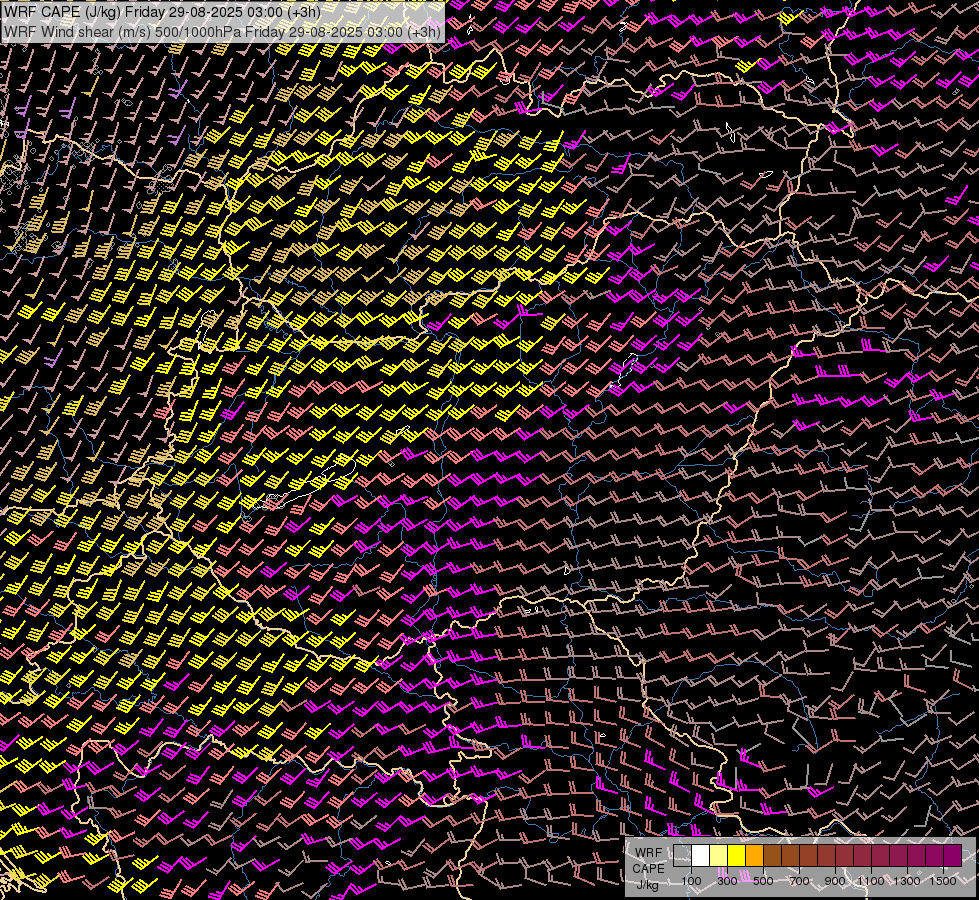Click the legend value 1300

(x=907, y=881)
